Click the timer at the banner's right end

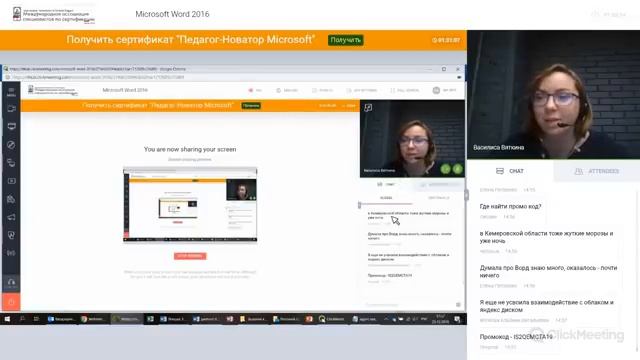(446, 40)
